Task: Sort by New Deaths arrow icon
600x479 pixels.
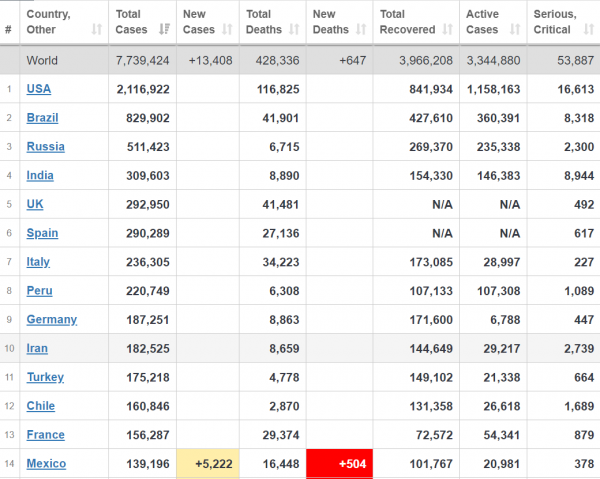Action: [x=361, y=29]
